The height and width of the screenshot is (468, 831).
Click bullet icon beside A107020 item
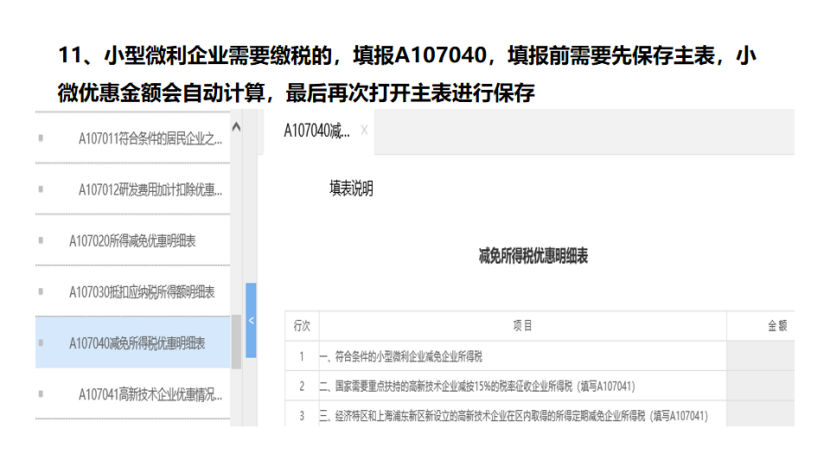(41, 241)
